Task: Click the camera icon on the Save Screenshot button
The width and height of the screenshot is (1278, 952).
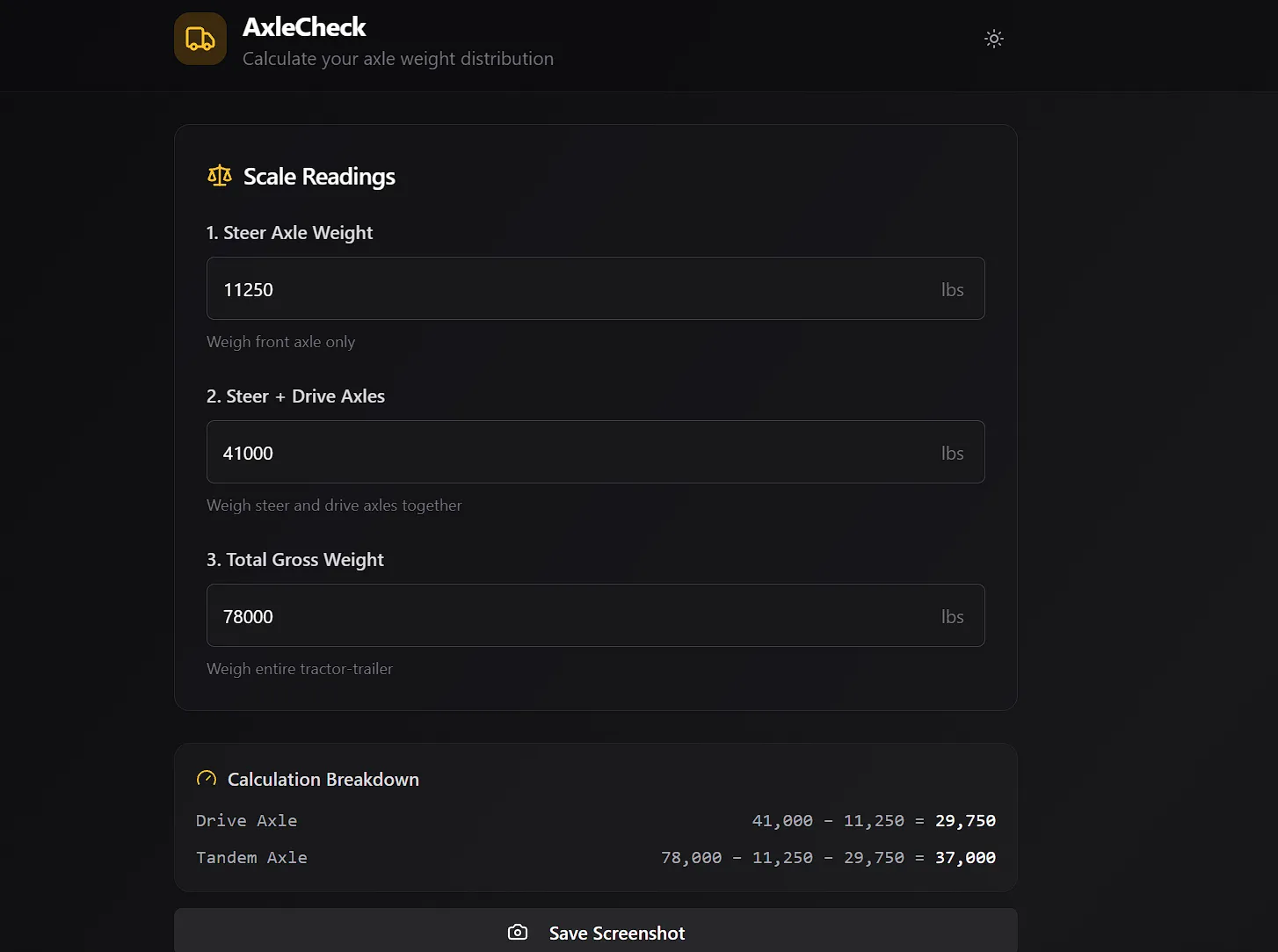Action: coord(518,933)
